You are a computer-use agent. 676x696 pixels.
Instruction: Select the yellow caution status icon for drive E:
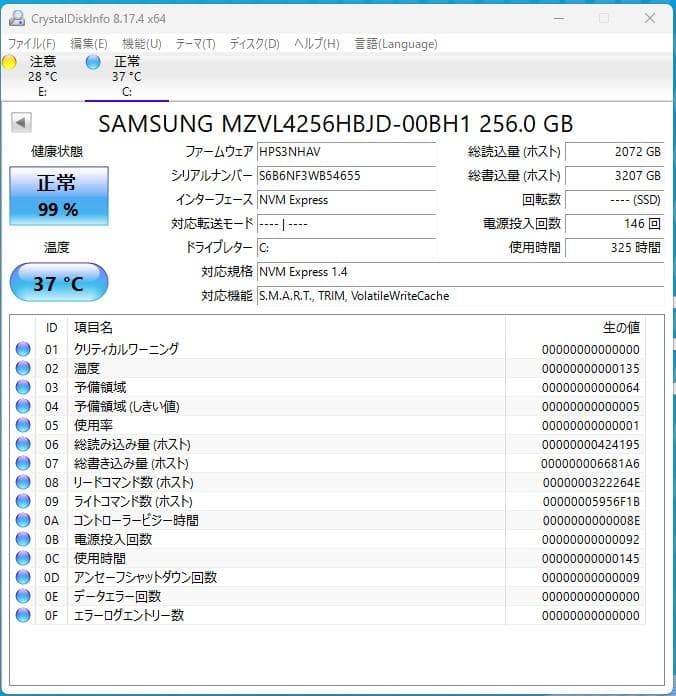click(x=9, y=62)
